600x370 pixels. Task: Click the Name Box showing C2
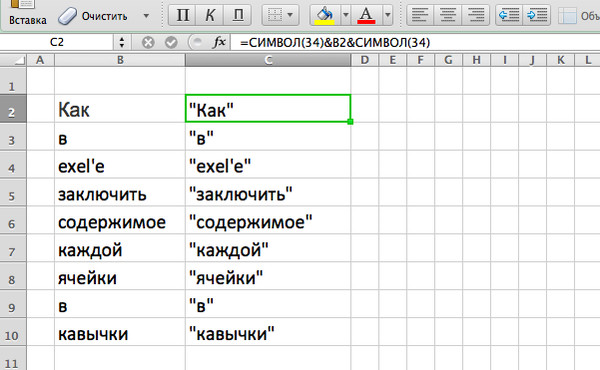(57, 42)
